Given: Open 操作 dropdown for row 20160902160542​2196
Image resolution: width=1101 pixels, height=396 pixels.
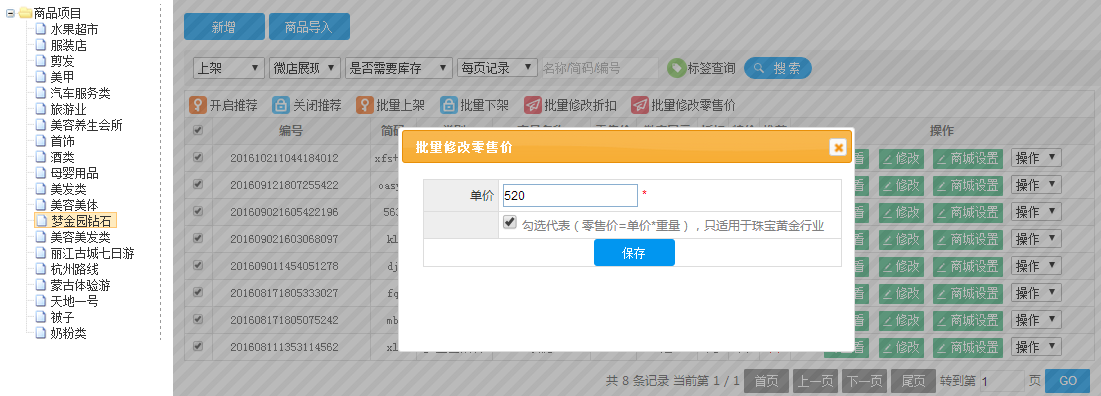Looking at the screenshot, I should pos(1036,212).
